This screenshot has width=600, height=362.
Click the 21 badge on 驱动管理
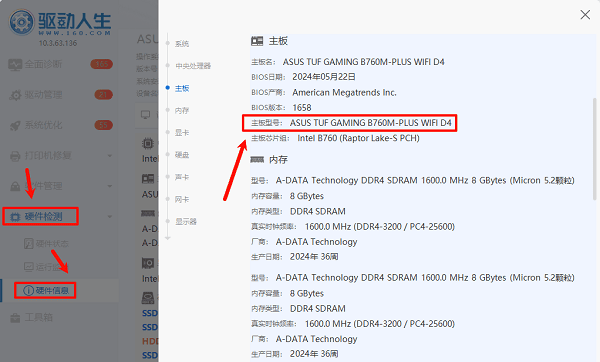coord(104,95)
